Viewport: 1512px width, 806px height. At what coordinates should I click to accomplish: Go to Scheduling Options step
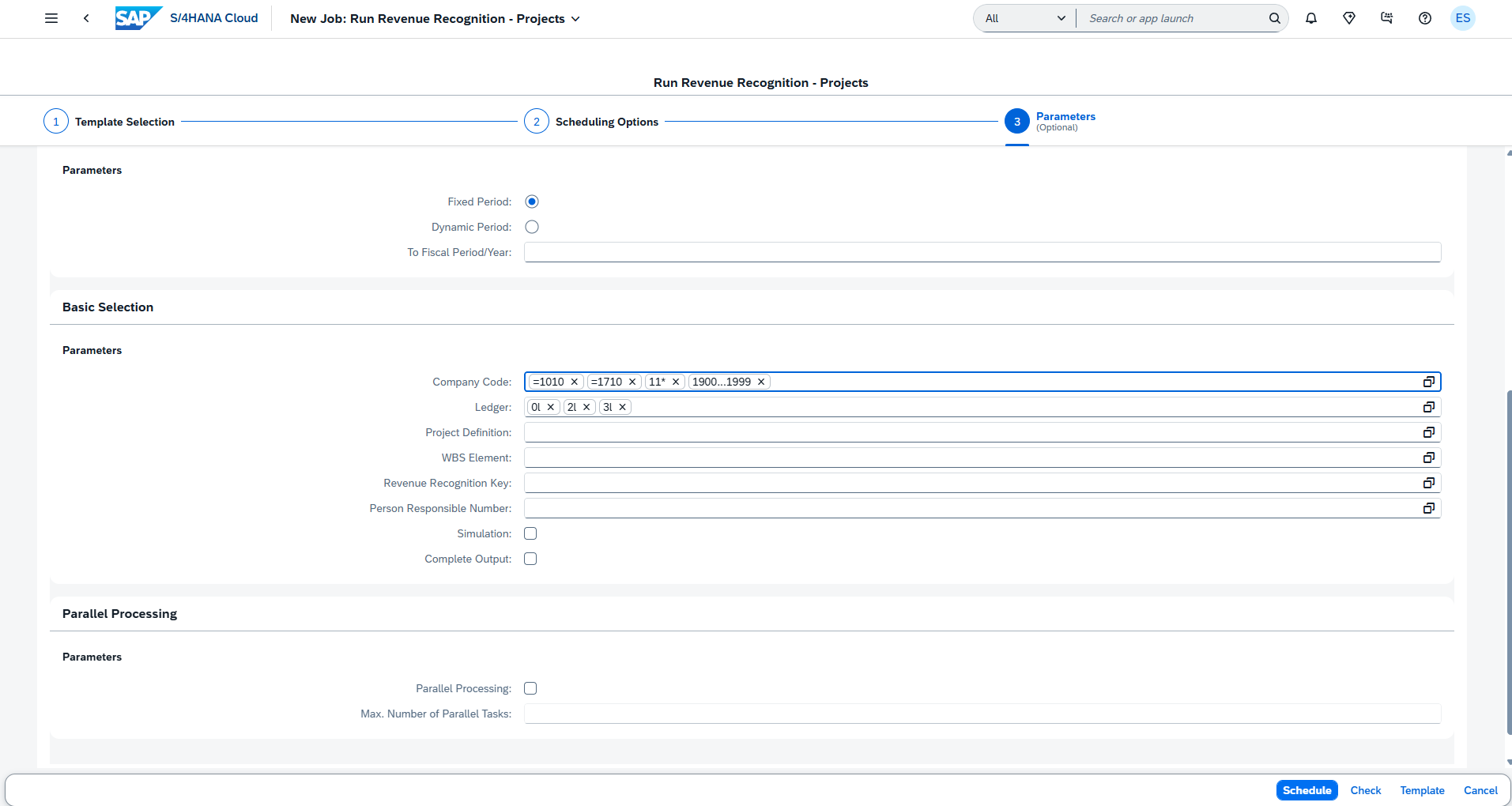pyautogui.click(x=591, y=122)
